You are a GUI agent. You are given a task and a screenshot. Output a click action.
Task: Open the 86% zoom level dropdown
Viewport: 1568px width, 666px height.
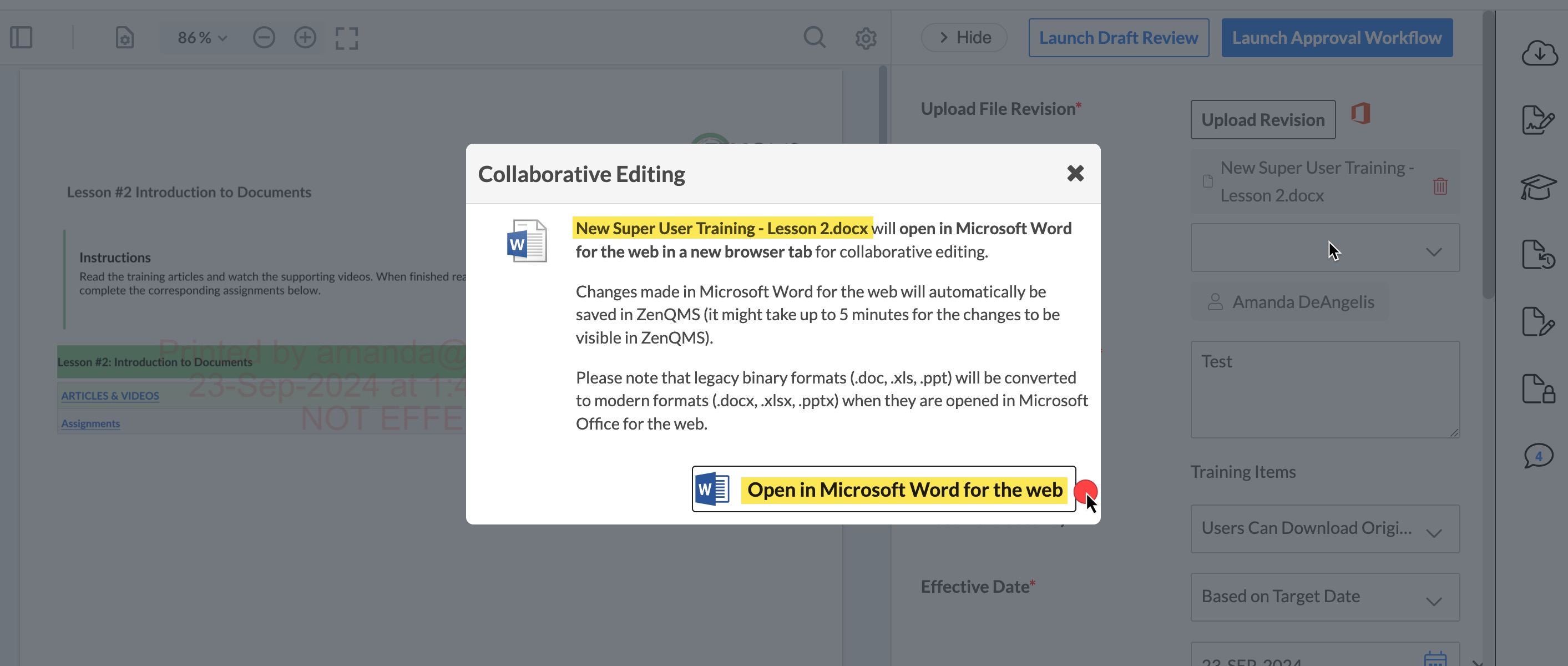point(202,38)
